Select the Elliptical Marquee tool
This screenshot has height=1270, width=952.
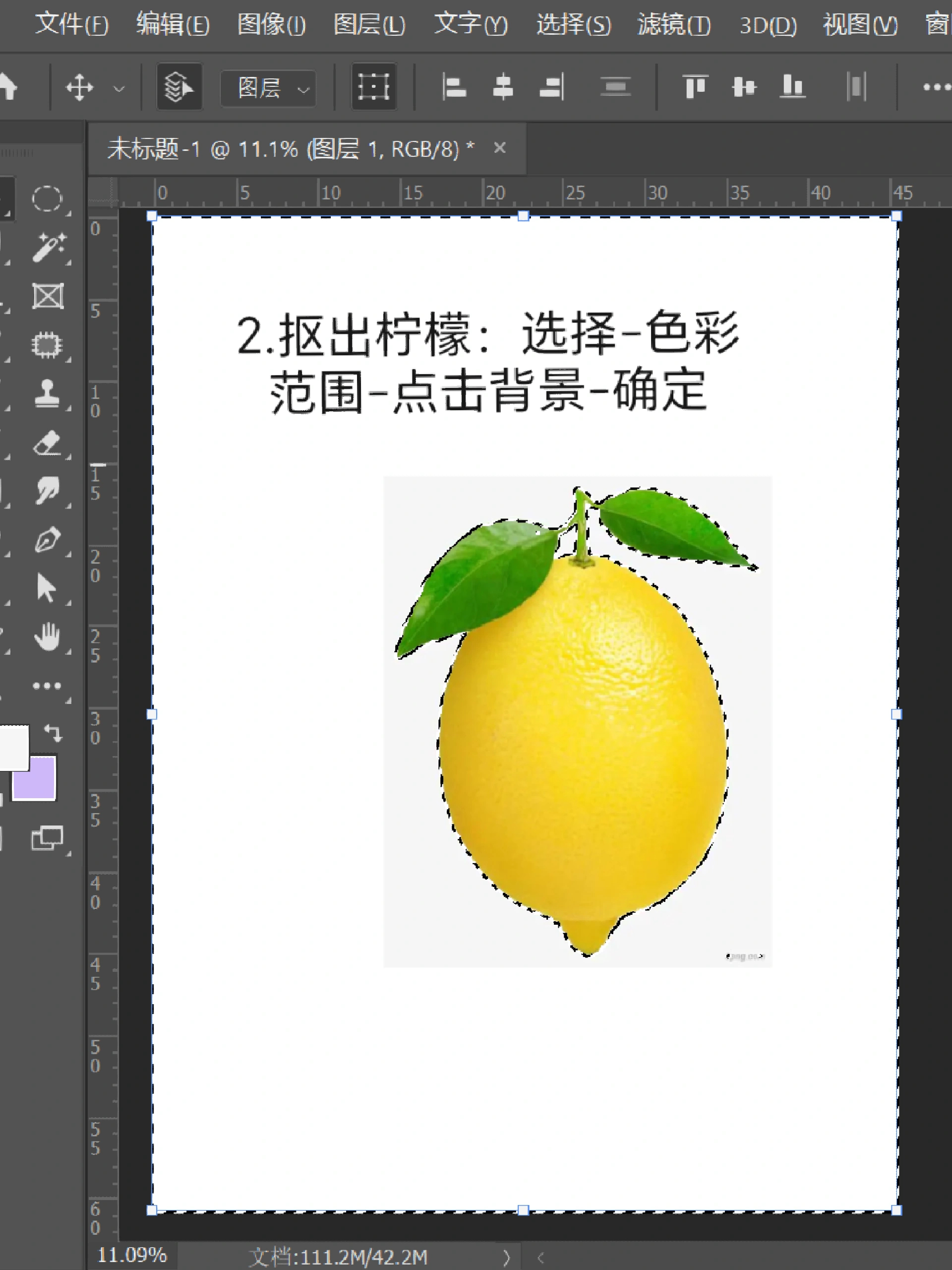pos(48,197)
